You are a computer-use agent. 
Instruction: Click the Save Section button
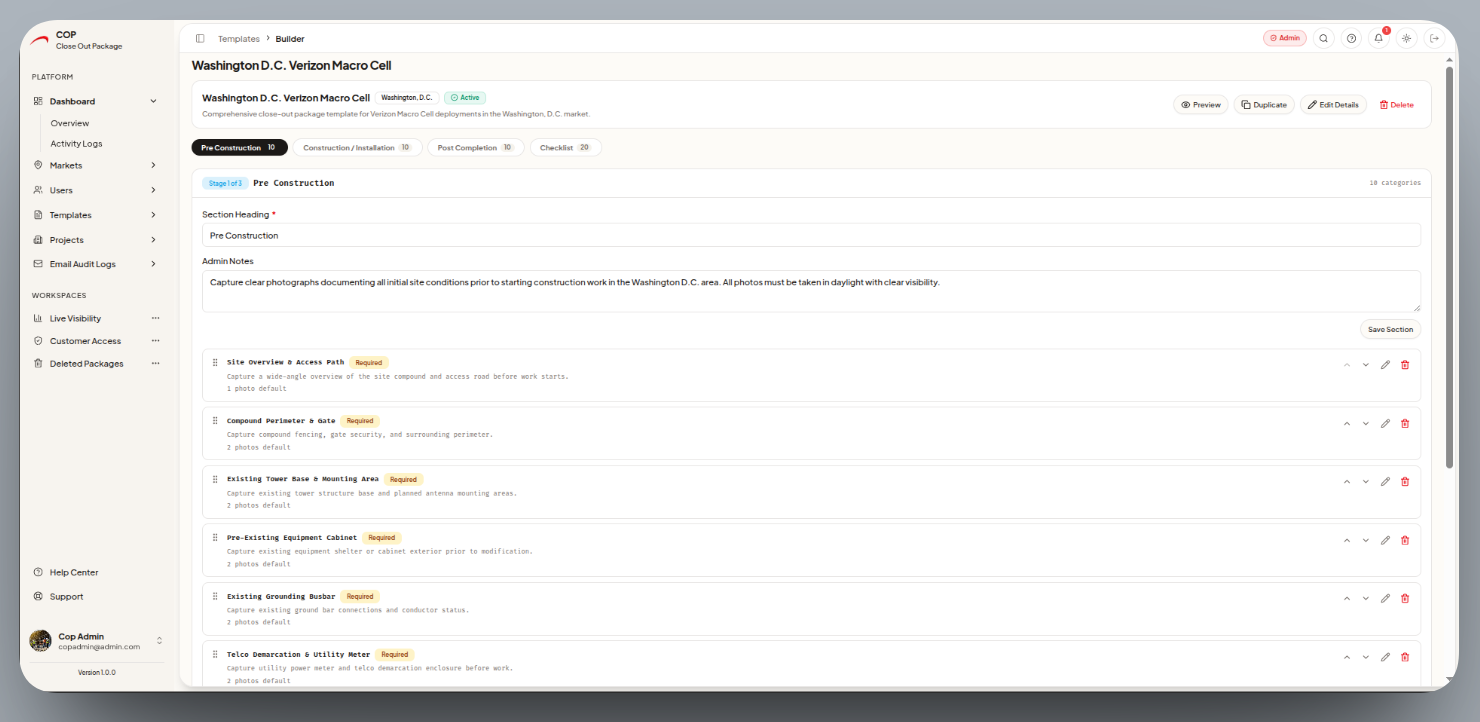tap(1390, 330)
